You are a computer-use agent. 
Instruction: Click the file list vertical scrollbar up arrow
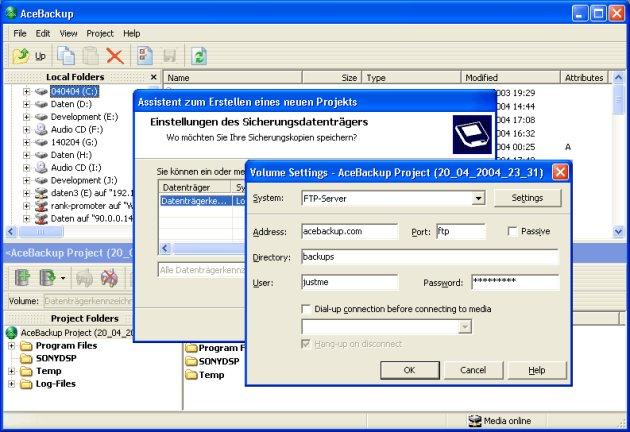coord(618,77)
